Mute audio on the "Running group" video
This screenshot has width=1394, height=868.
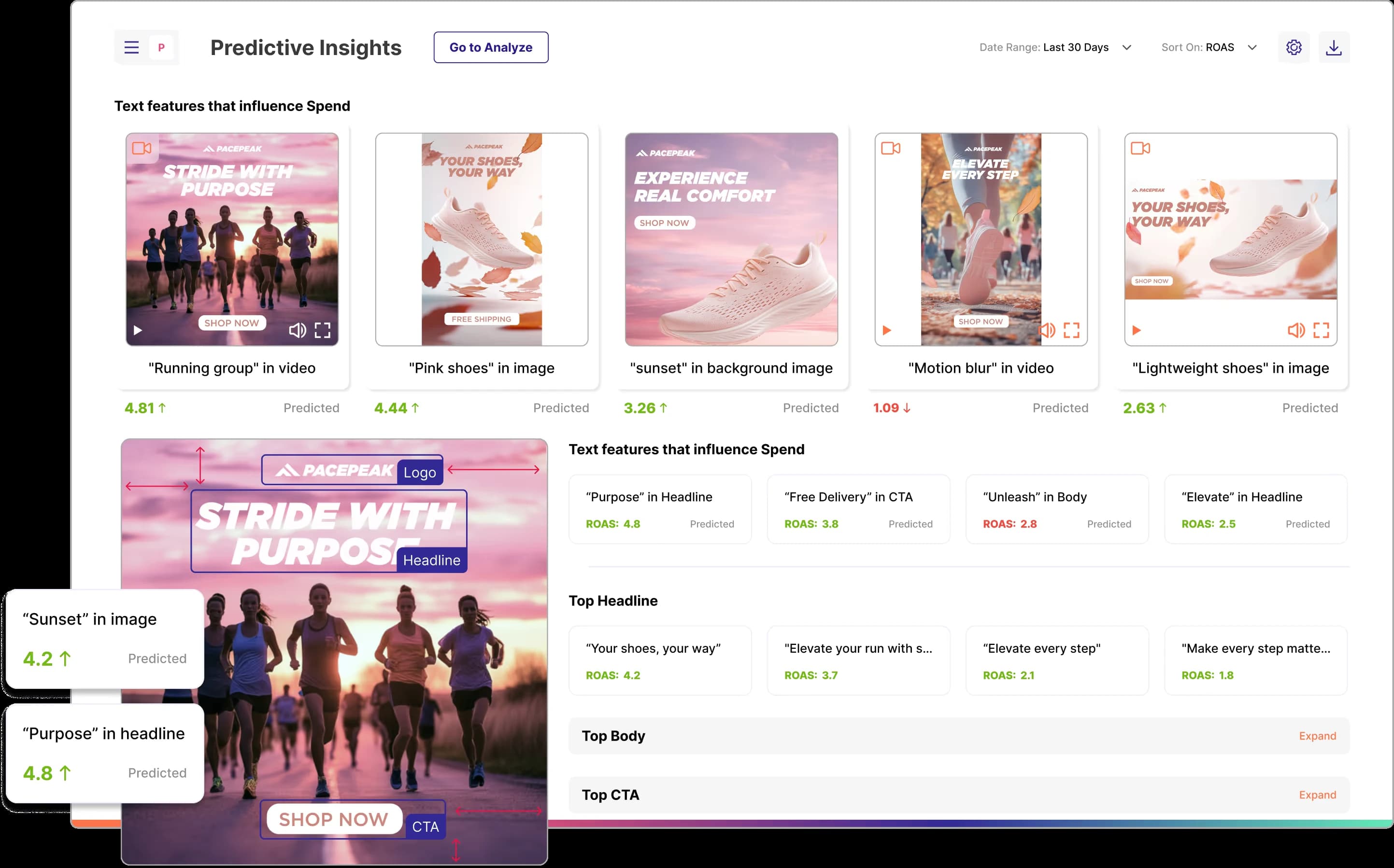click(x=298, y=330)
